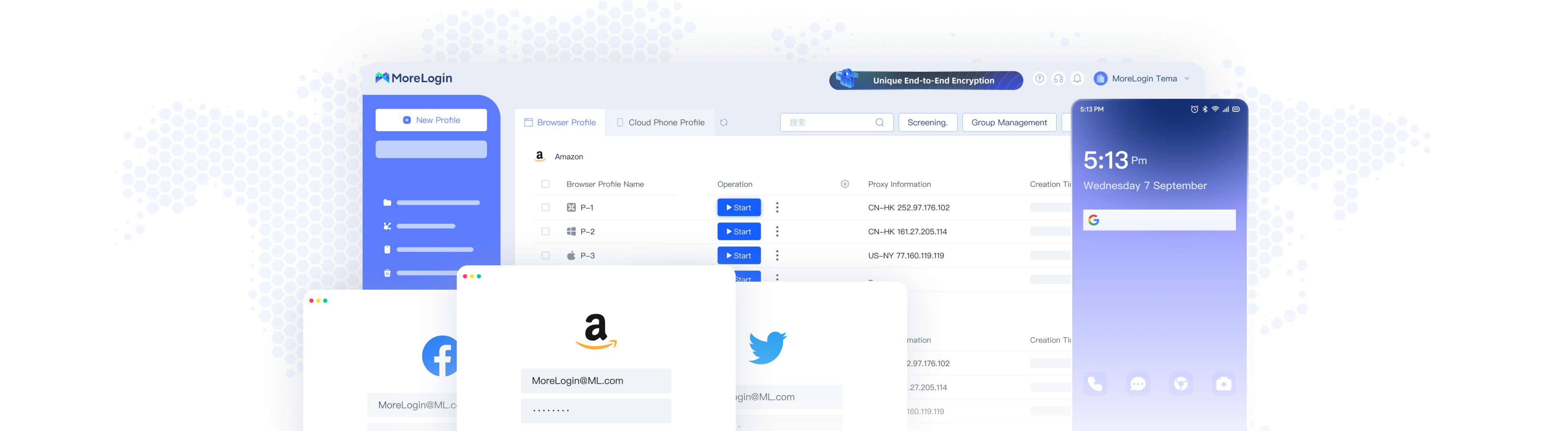Check the box for profile P-2
The width and height of the screenshot is (1568, 431).
pos(546,231)
